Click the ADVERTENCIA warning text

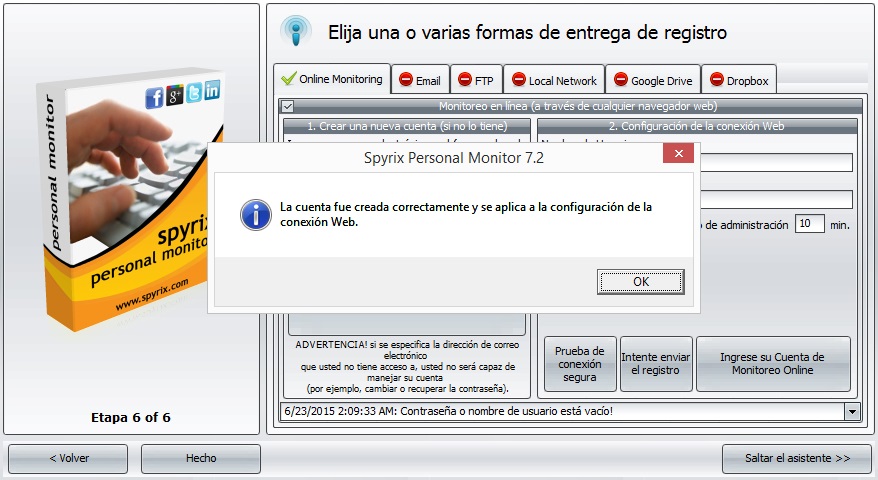tap(407, 366)
